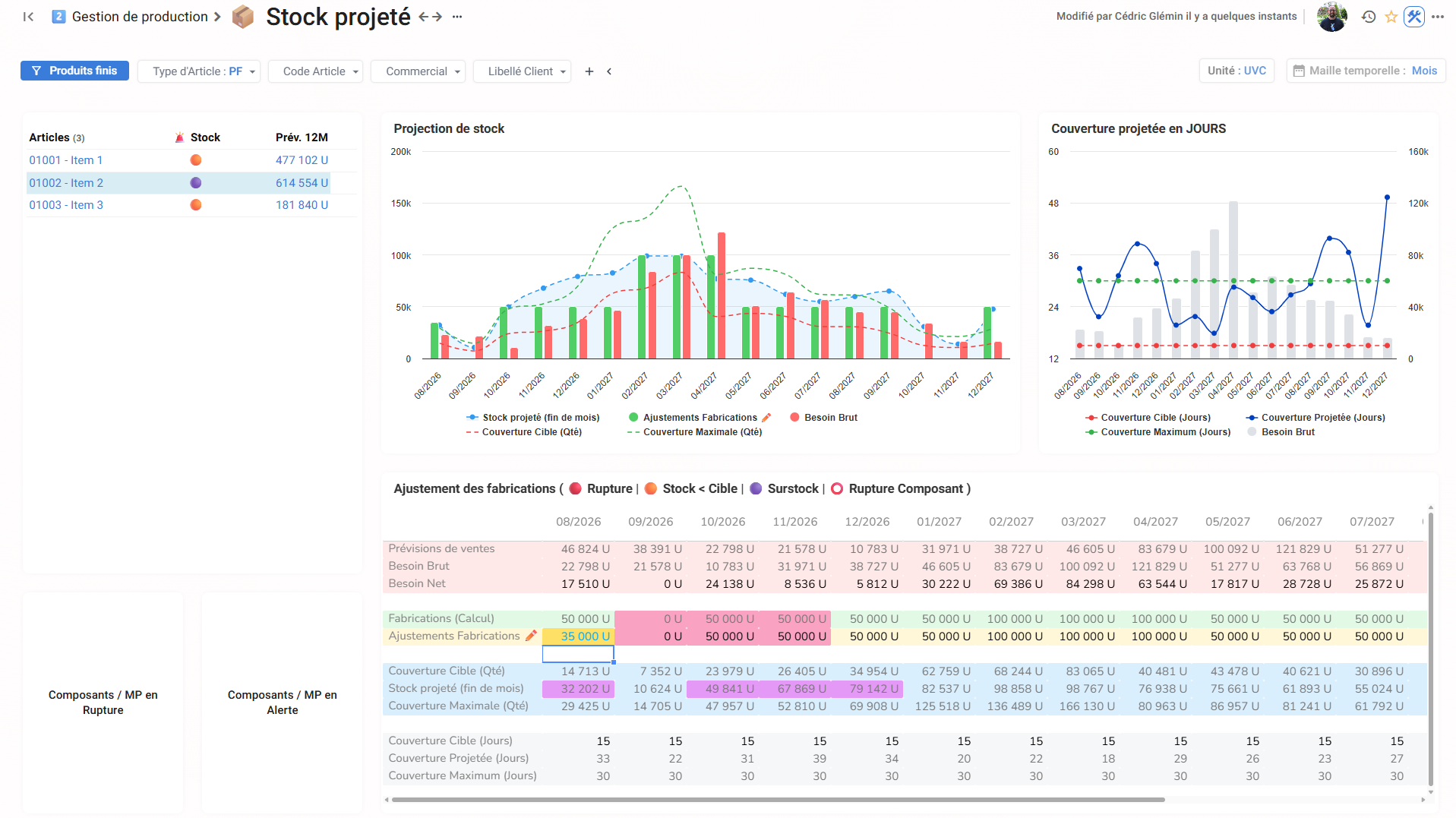The image size is (1456, 818).
Task: Click the box package icon beside the title
Action: pos(242,17)
